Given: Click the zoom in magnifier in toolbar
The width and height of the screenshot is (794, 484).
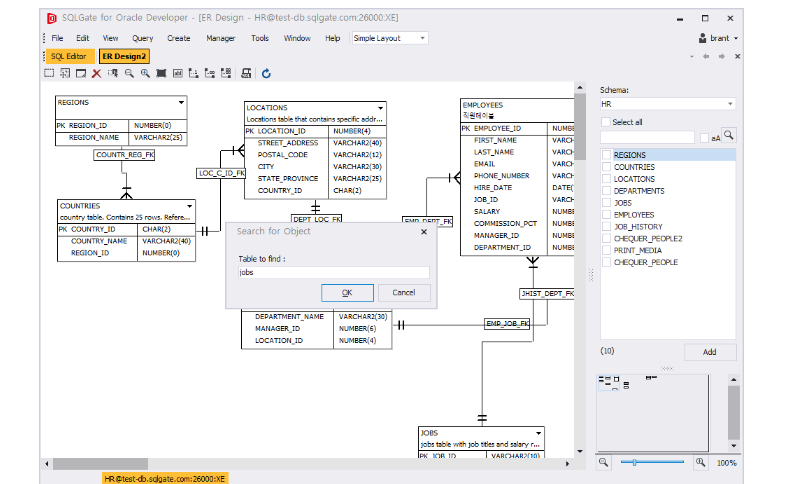Looking at the screenshot, I should tap(145, 73).
